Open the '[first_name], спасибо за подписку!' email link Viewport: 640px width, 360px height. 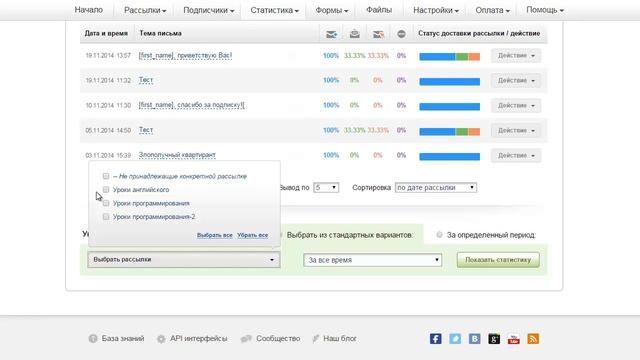click(x=191, y=105)
